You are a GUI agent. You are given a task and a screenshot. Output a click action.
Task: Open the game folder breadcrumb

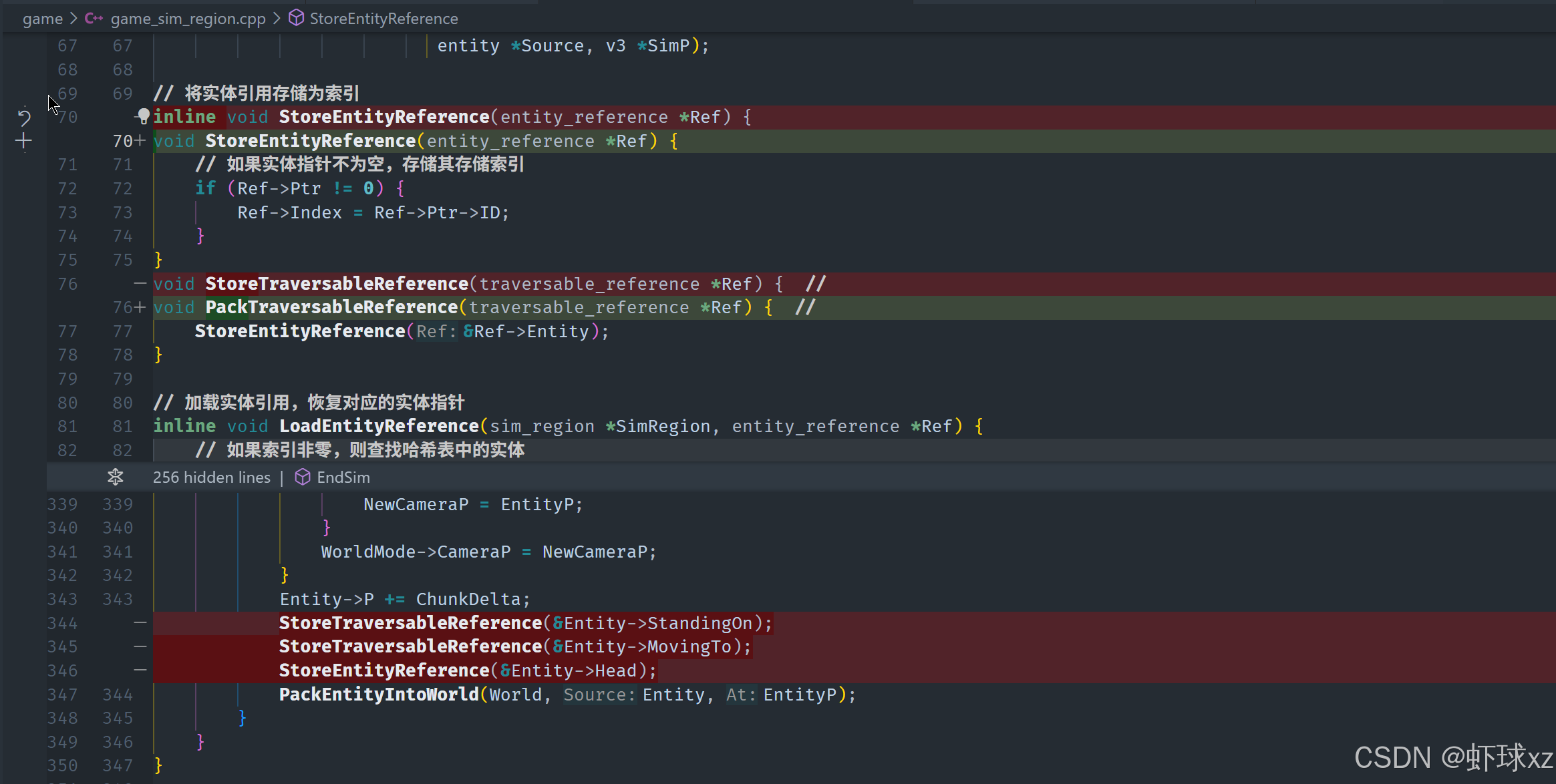[43, 19]
